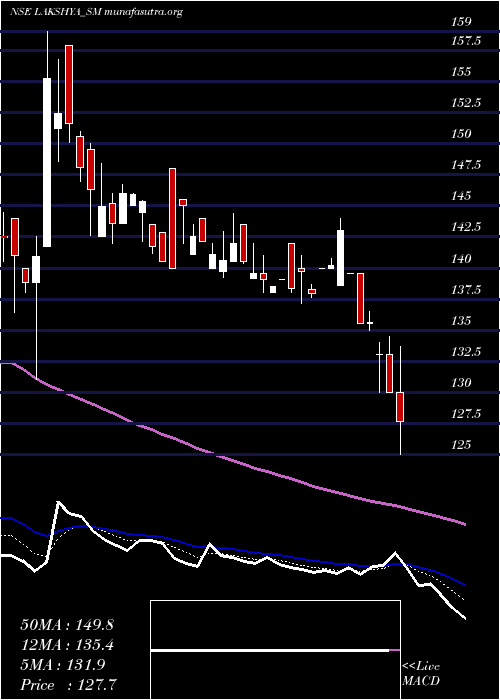Viewport: 500px width, 700px height.
Task: Click the 50MA : 149.8 readout
Action: click(x=67, y=625)
